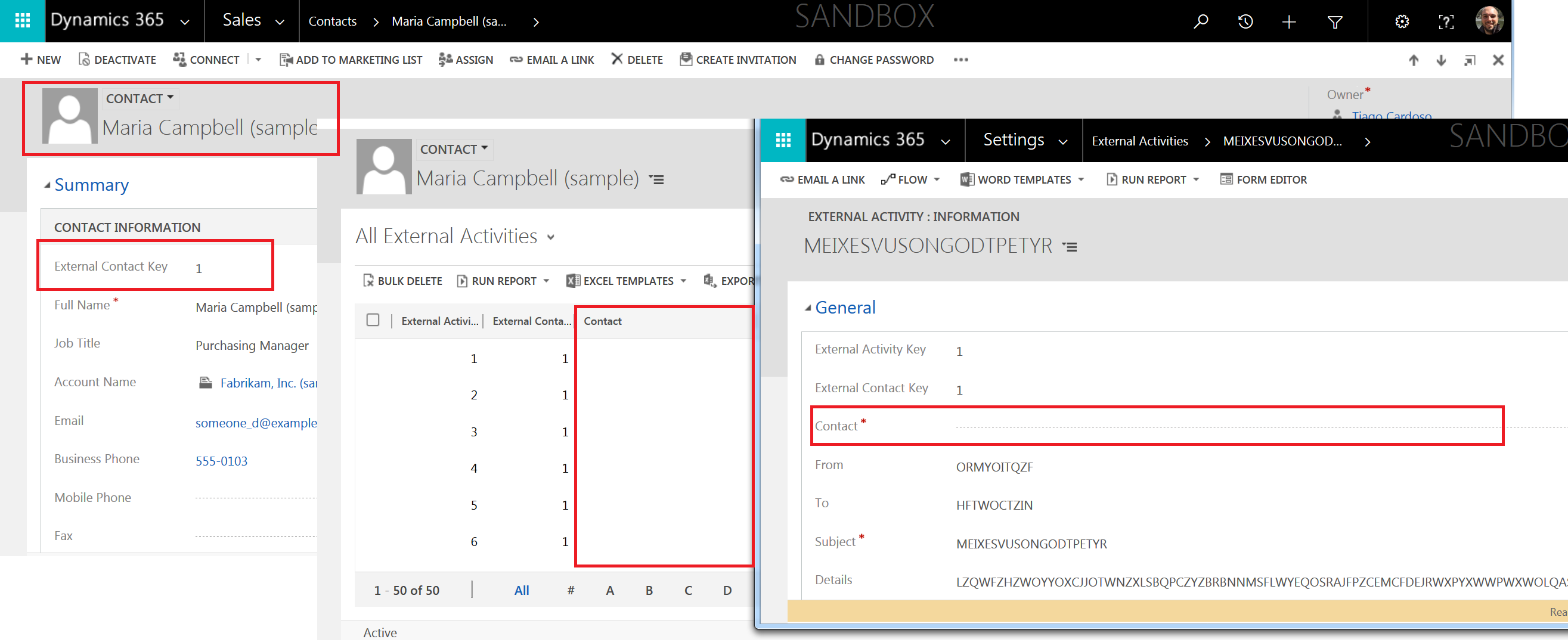Open the app launcher waffle icon

click(23, 21)
